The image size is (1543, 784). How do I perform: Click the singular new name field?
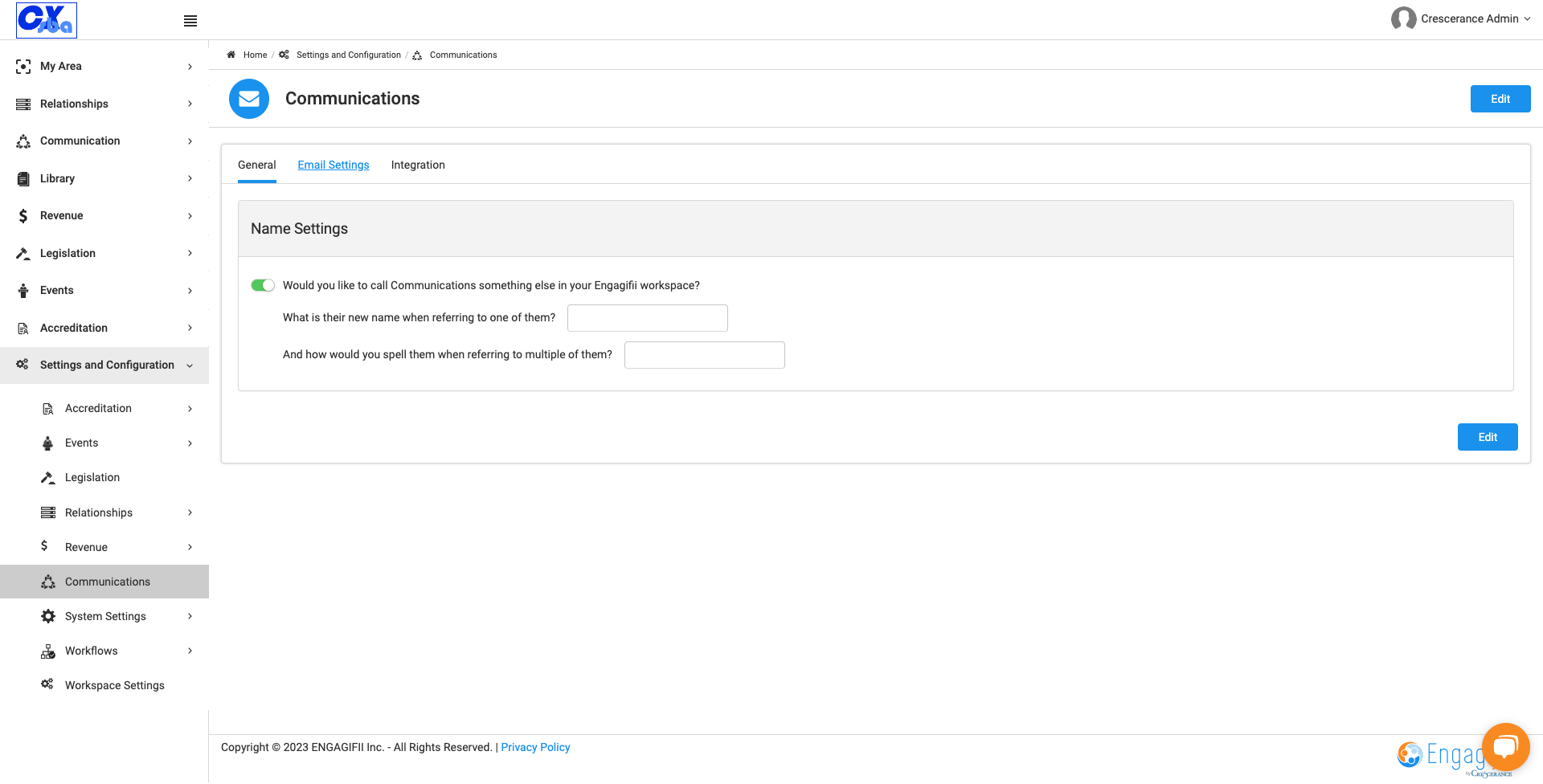[648, 318]
